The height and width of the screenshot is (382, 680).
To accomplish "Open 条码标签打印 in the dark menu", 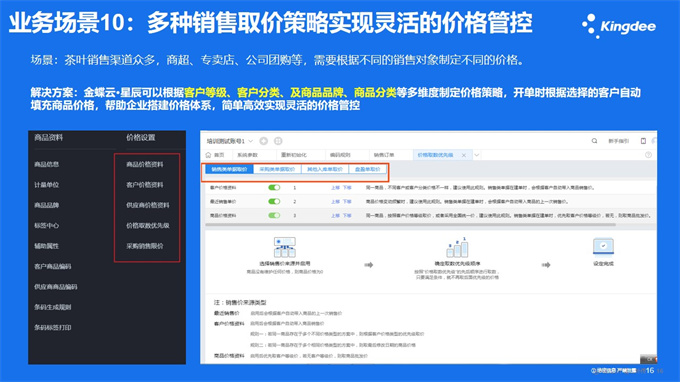I will click(53, 327).
